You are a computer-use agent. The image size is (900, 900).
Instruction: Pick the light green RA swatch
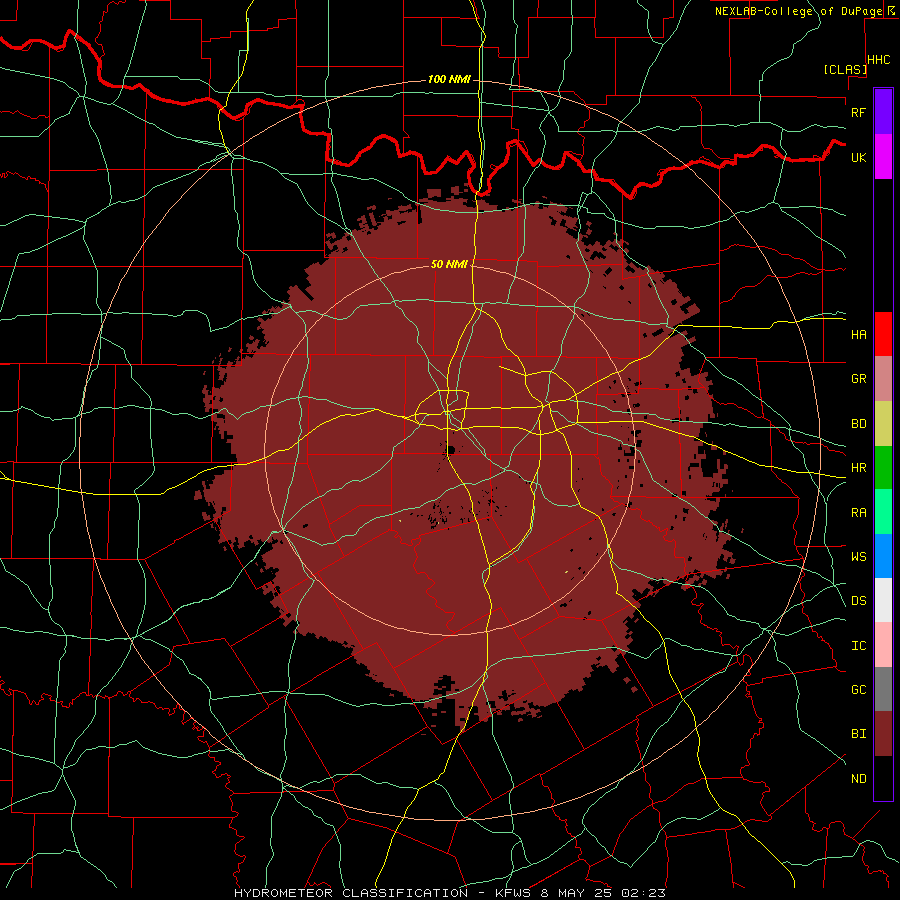[x=883, y=512]
